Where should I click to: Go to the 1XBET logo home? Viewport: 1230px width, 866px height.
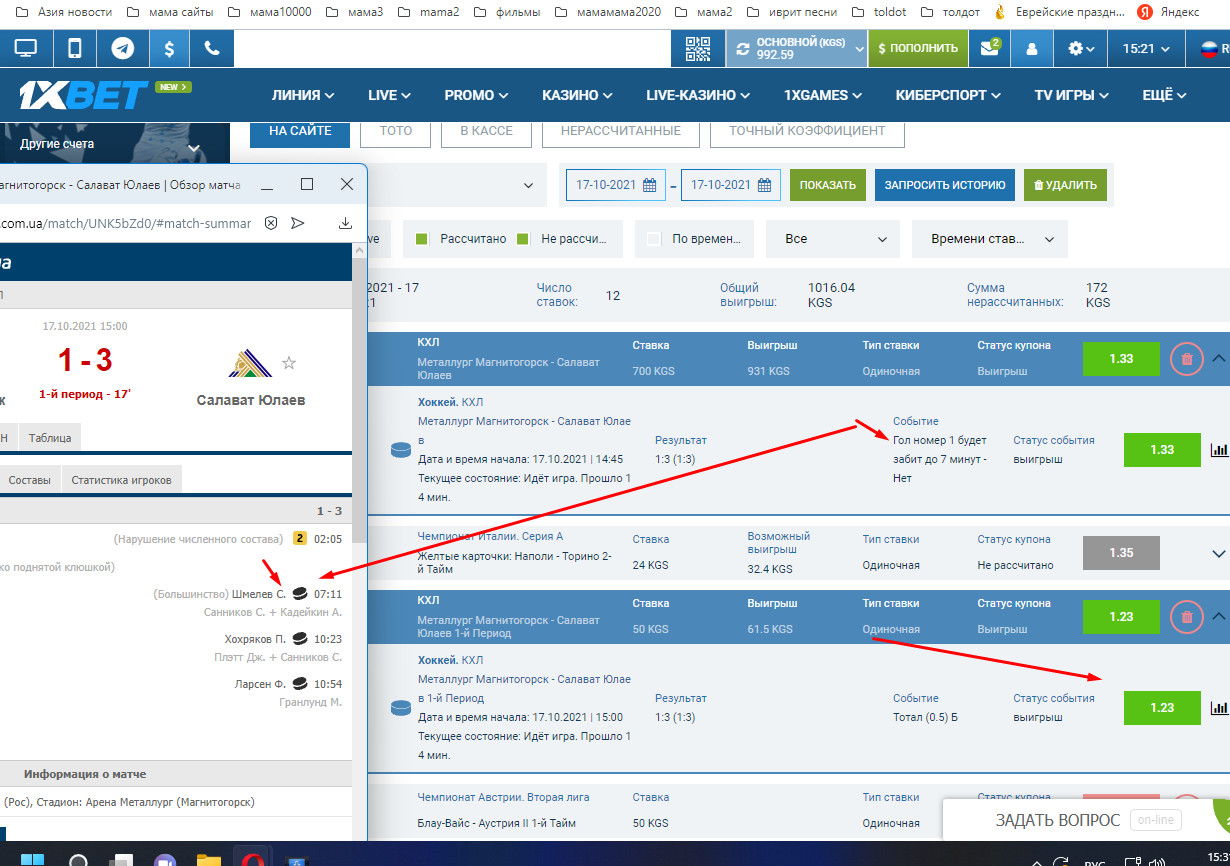[x=84, y=95]
